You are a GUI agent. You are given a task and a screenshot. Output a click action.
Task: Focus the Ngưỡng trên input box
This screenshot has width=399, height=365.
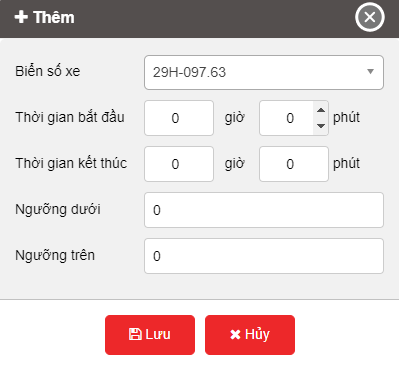click(264, 256)
